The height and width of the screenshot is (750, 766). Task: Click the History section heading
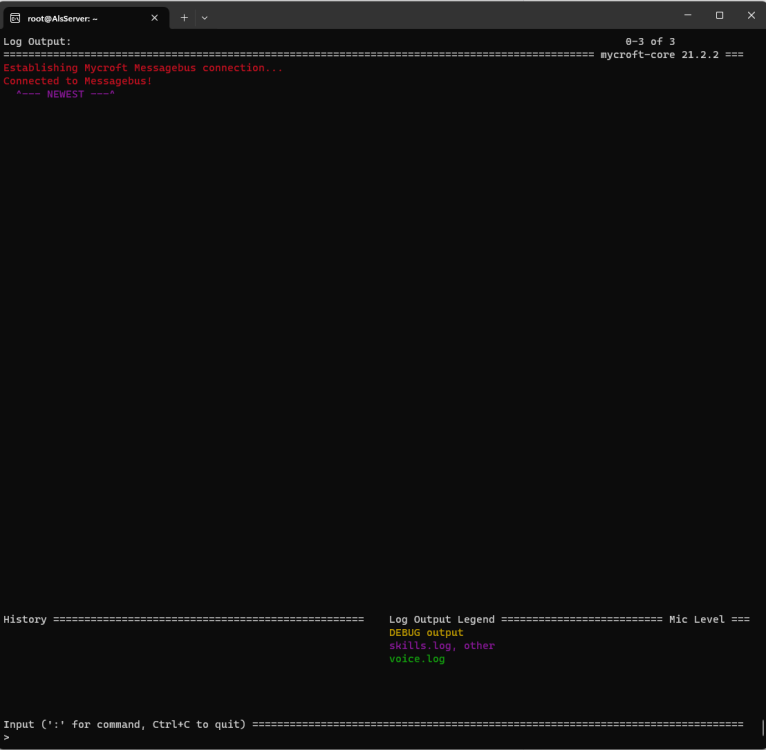point(25,619)
